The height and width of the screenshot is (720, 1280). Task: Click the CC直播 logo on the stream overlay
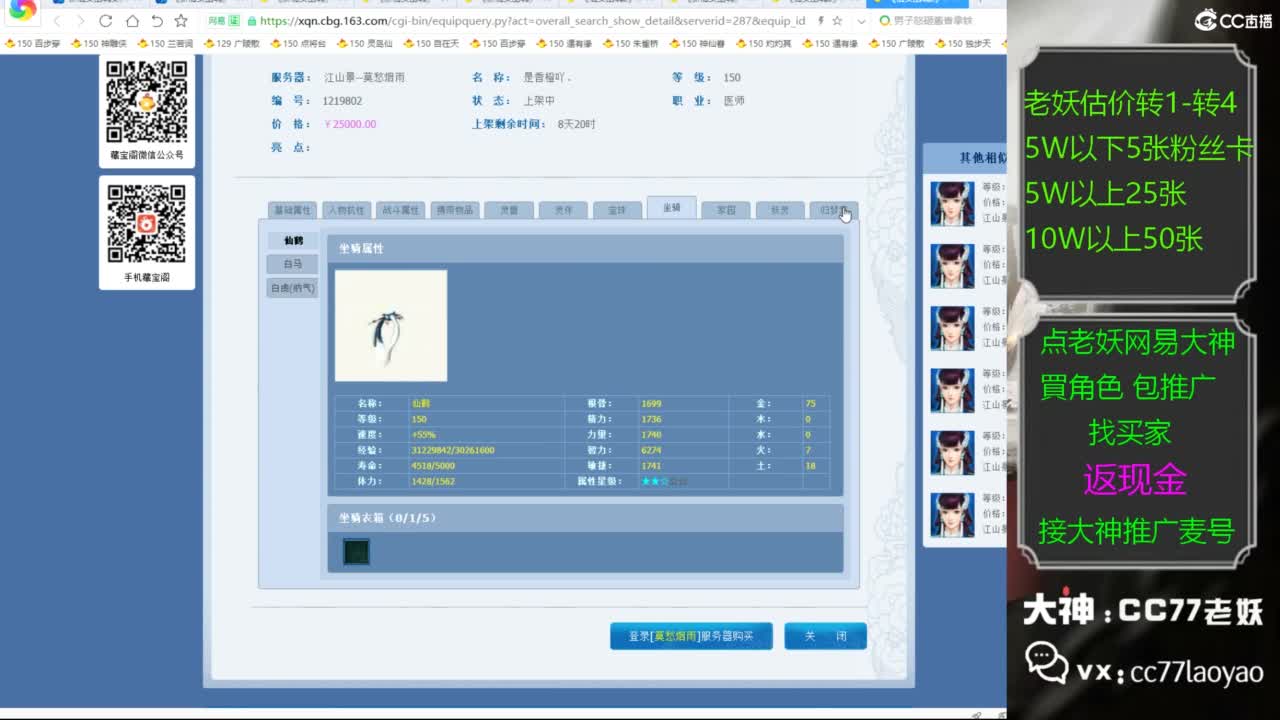point(1233,19)
